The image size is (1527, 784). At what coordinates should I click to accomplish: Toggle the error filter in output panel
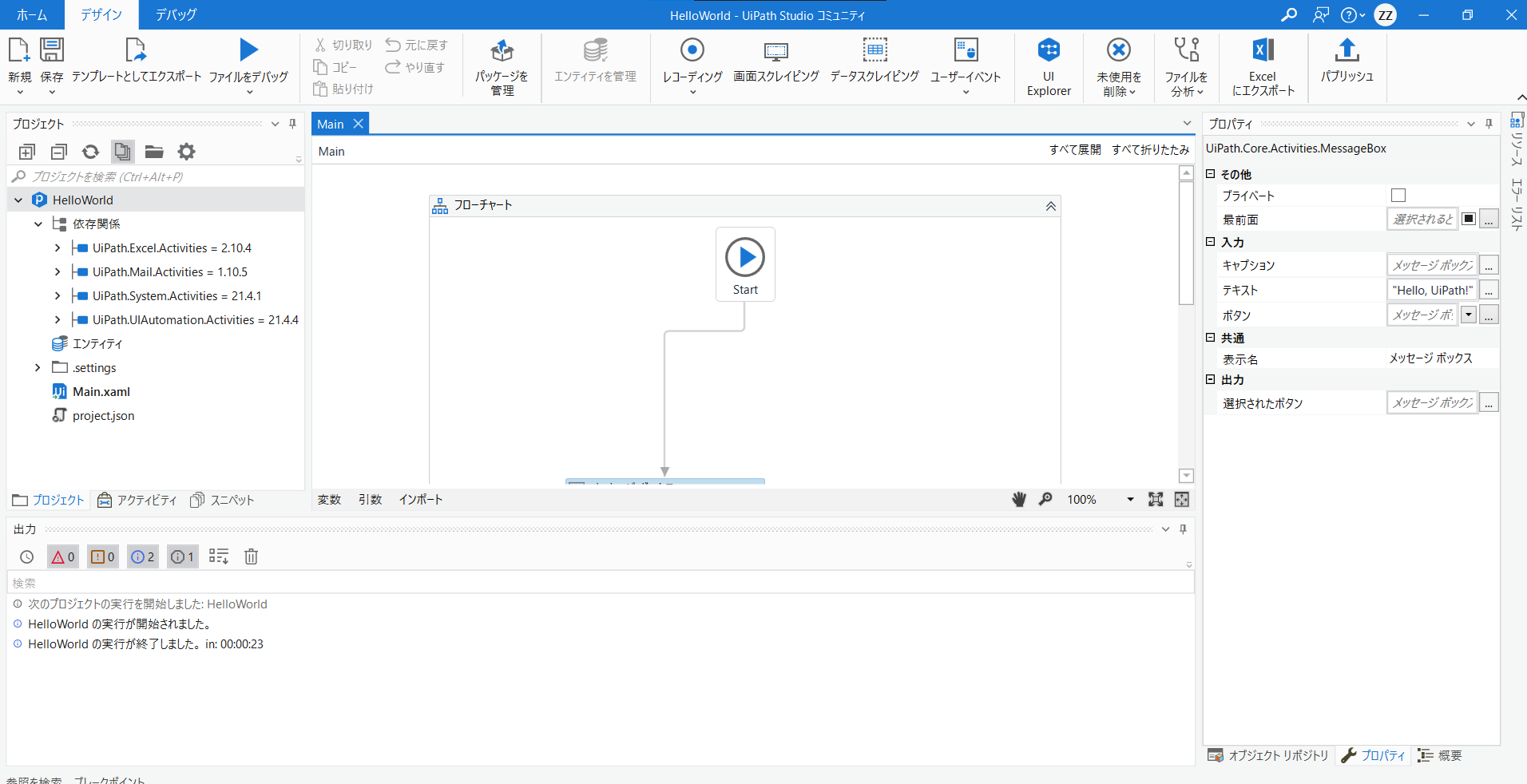click(x=63, y=556)
